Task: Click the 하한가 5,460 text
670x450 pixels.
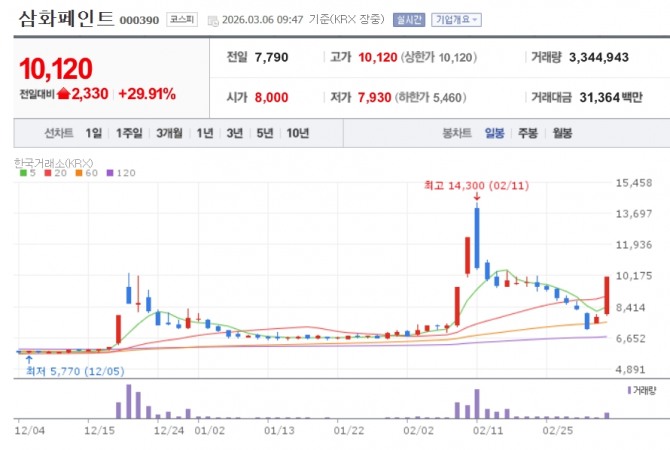Action: click(x=430, y=97)
